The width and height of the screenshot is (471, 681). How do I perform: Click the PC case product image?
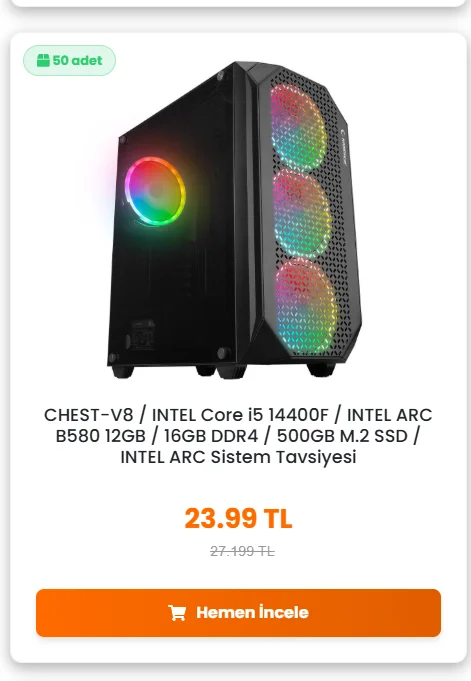click(x=235, y=220)
